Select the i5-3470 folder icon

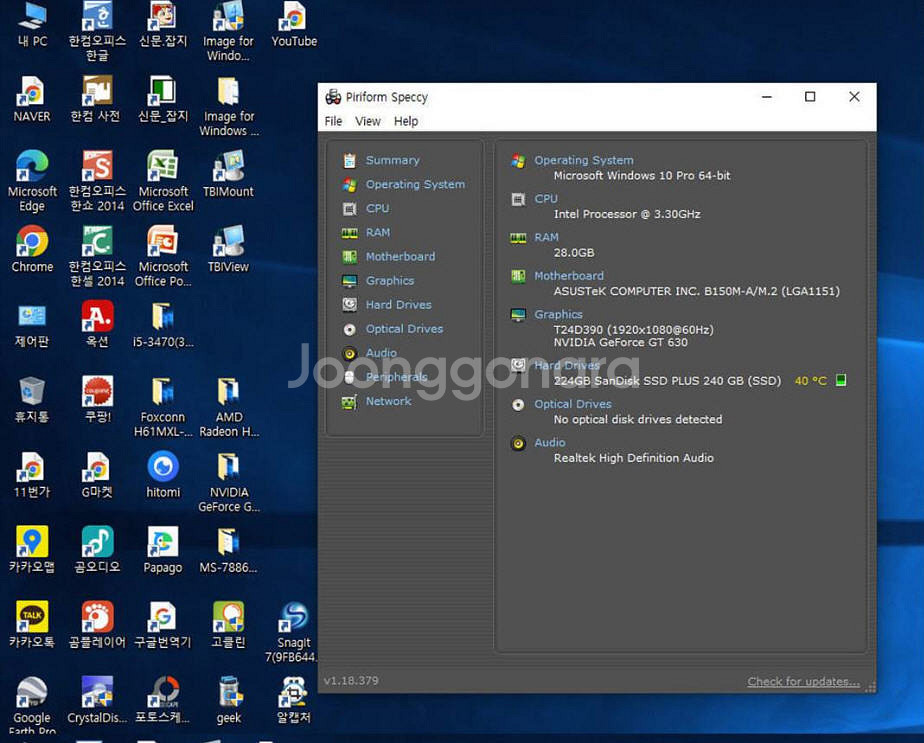point(163,325)
